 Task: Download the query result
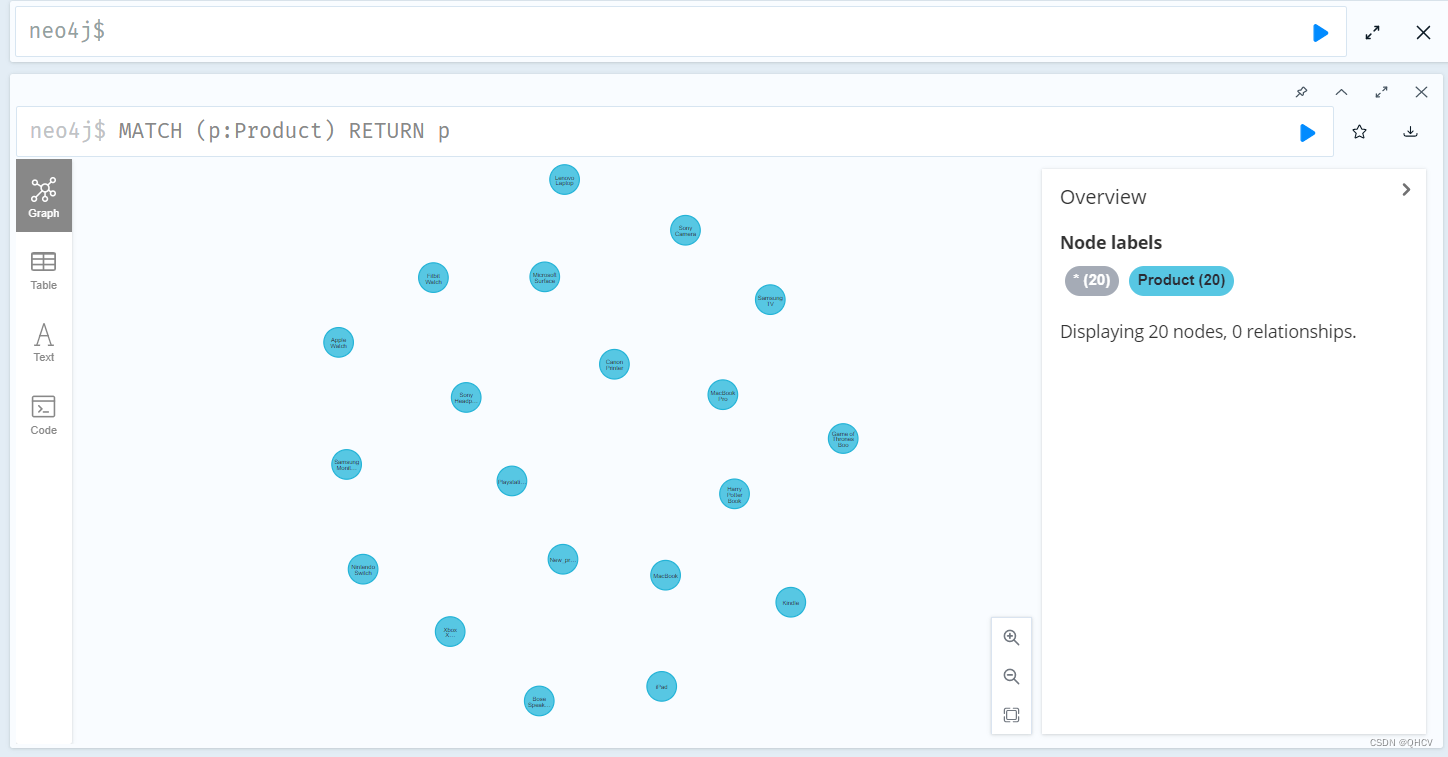coord(1410,132)
